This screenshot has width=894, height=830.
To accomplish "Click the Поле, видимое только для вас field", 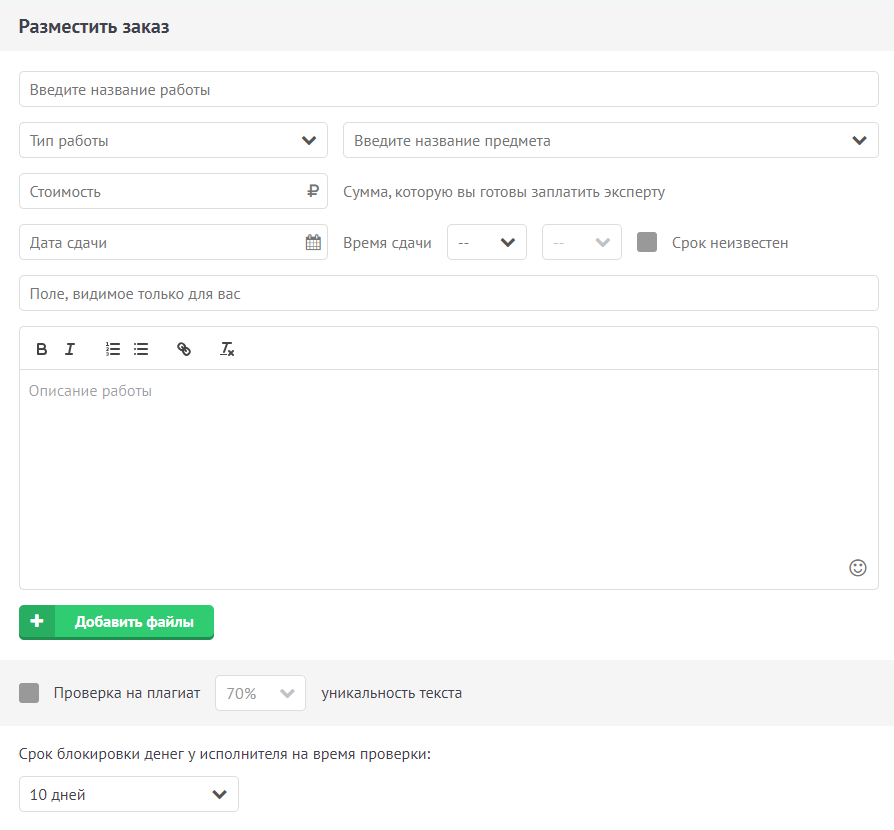I will click(448, 293).
